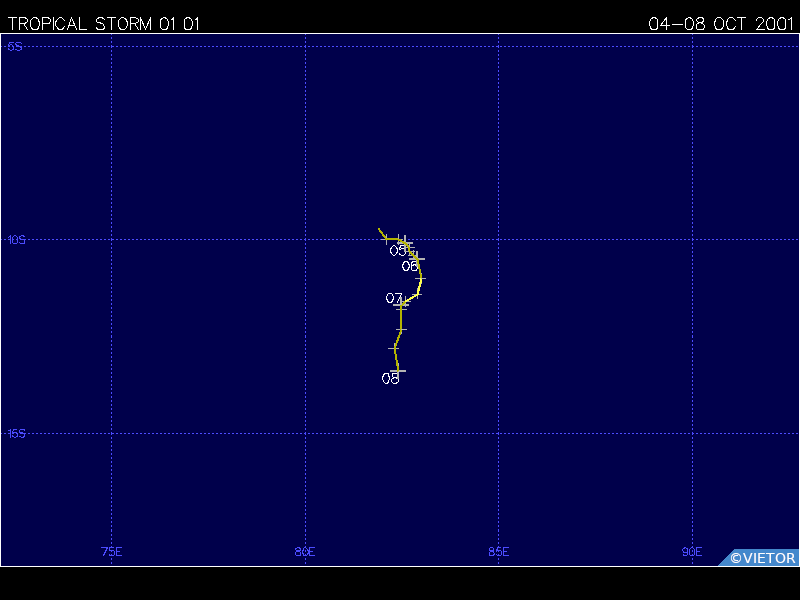This screenshot has width=800, height=600.
Task: Click the 80E longitude label
Action: pos(305,552)
